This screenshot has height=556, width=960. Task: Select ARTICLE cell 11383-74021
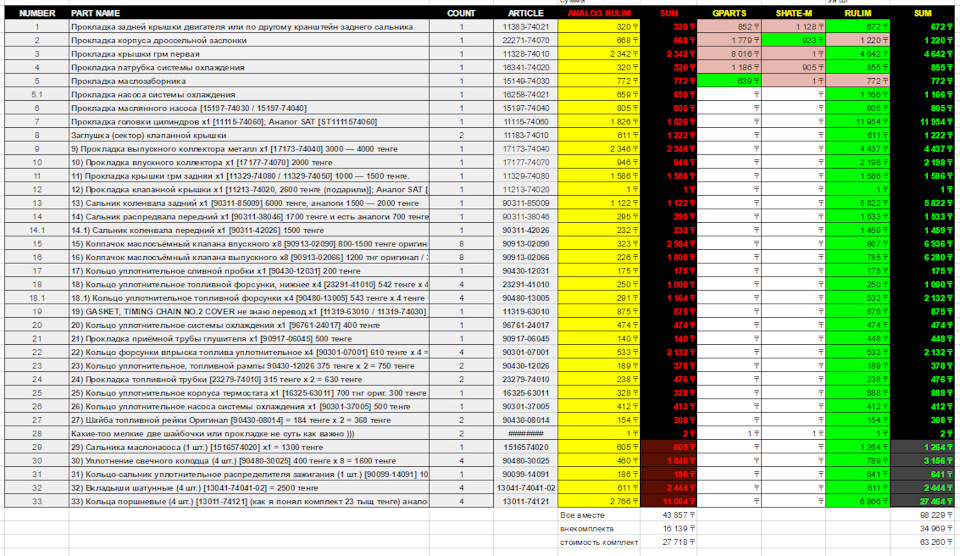tap(525, 27)
